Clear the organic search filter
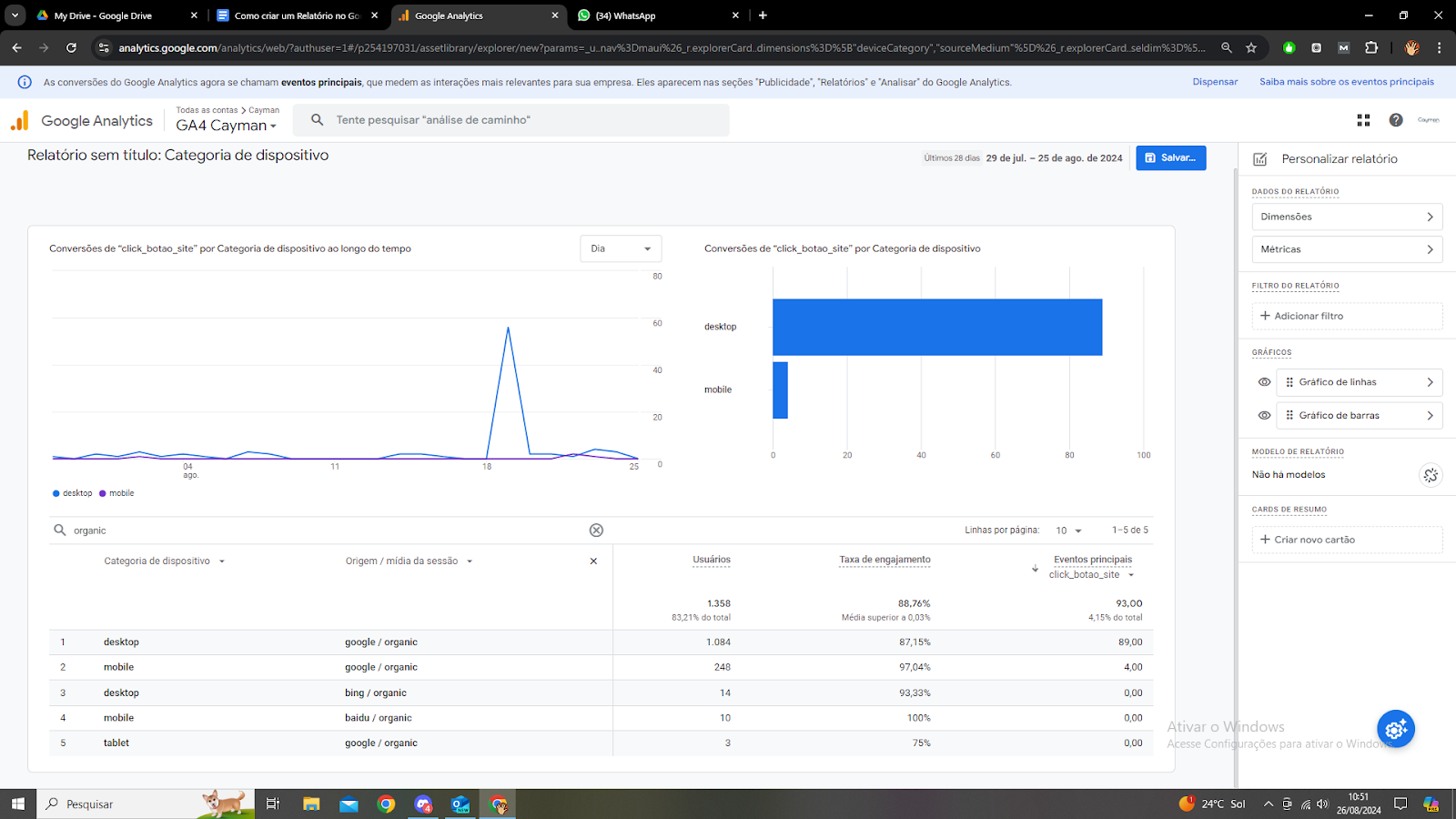 tap(596, 531)
